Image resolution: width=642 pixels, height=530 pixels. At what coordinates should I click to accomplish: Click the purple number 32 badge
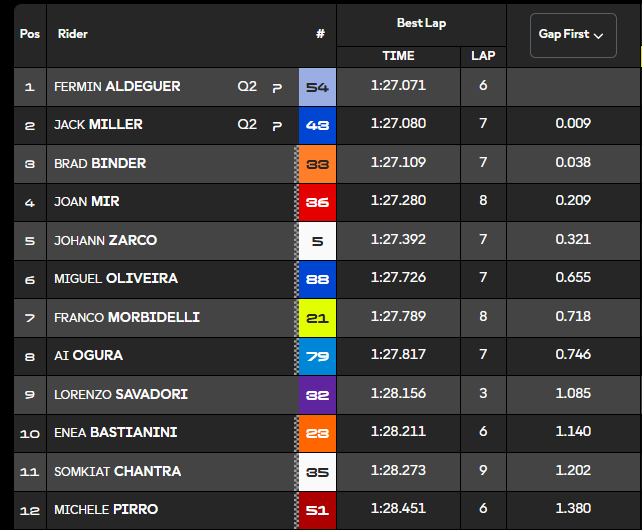317,395
